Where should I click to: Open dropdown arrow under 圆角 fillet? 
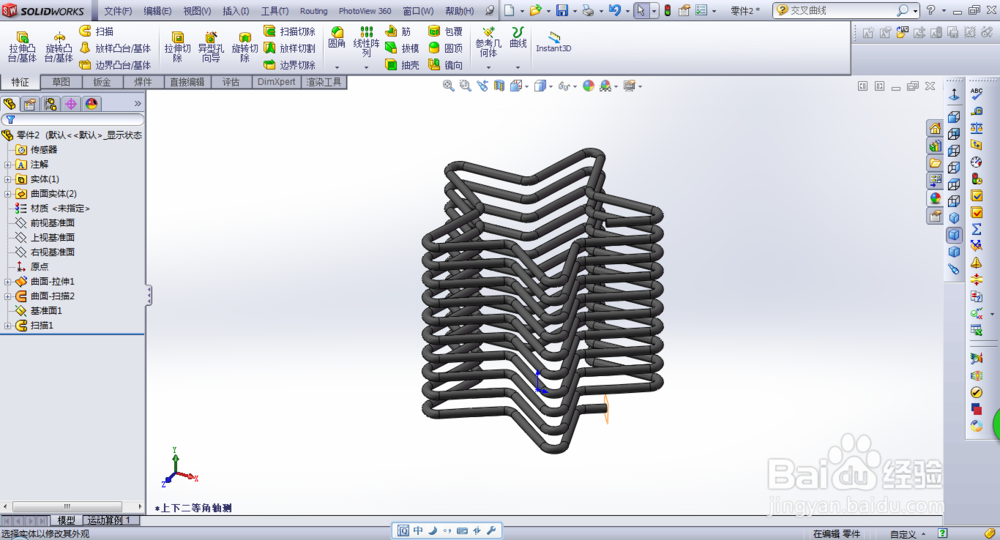click(x=337, y=67)
